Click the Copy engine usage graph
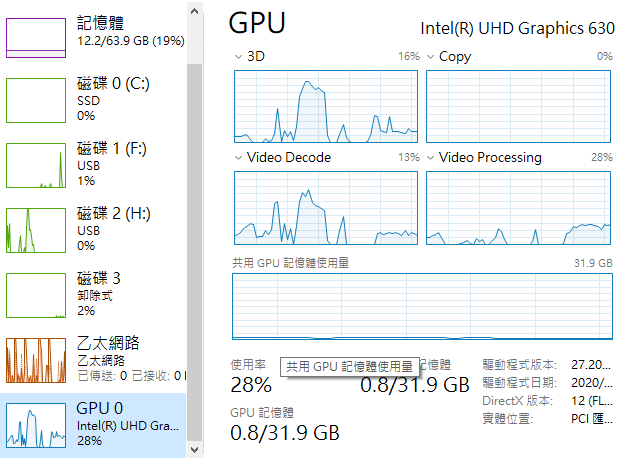Screen dimensions: 642x466 (x=518, y=106)
